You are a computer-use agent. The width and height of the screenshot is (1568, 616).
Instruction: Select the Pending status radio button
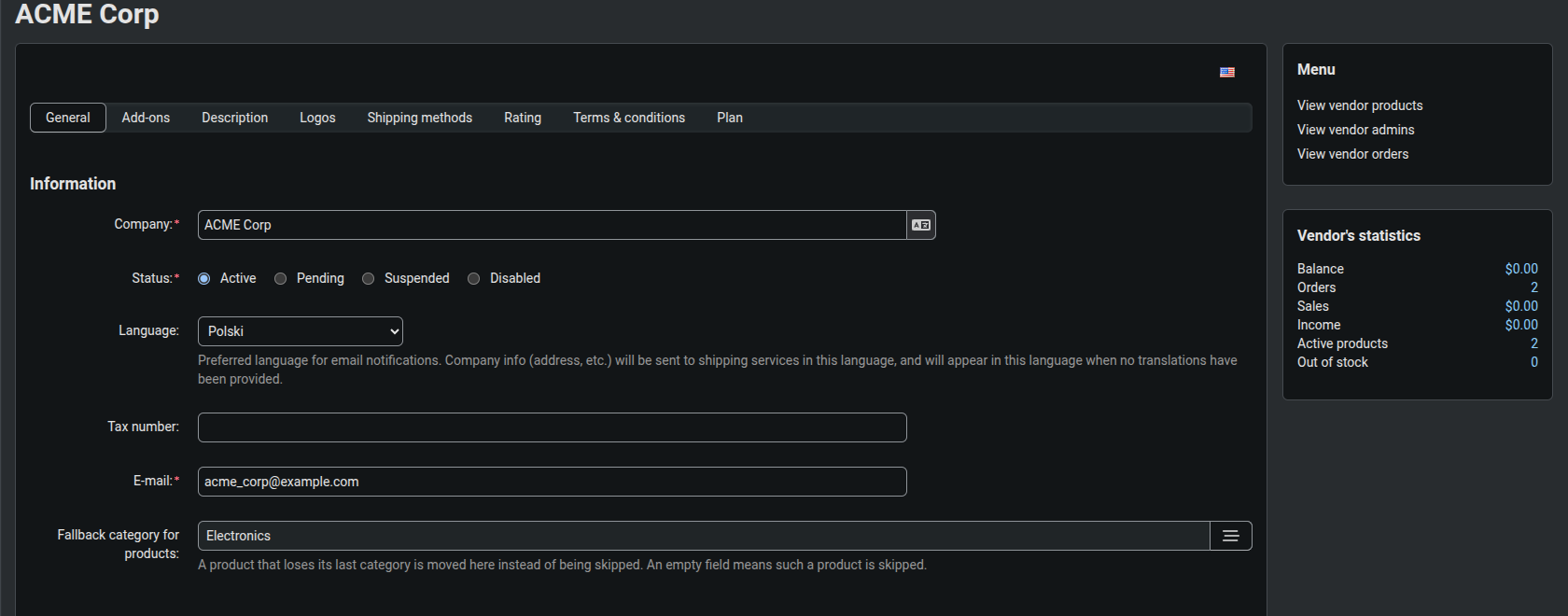[x=280, y=279]
